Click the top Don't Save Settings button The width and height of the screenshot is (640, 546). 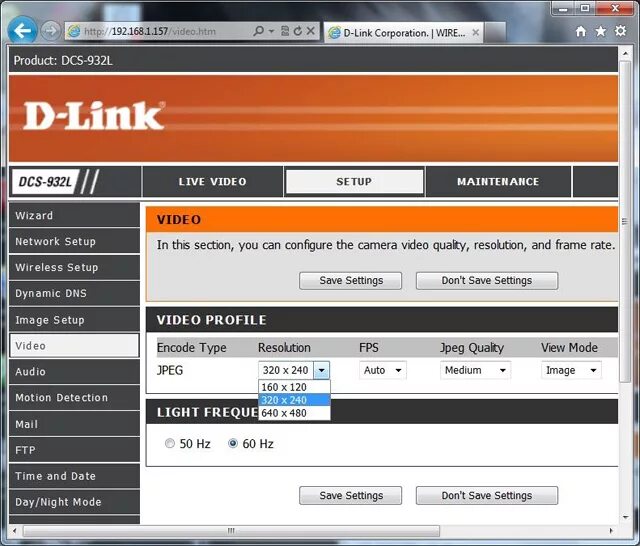point(487,281)
